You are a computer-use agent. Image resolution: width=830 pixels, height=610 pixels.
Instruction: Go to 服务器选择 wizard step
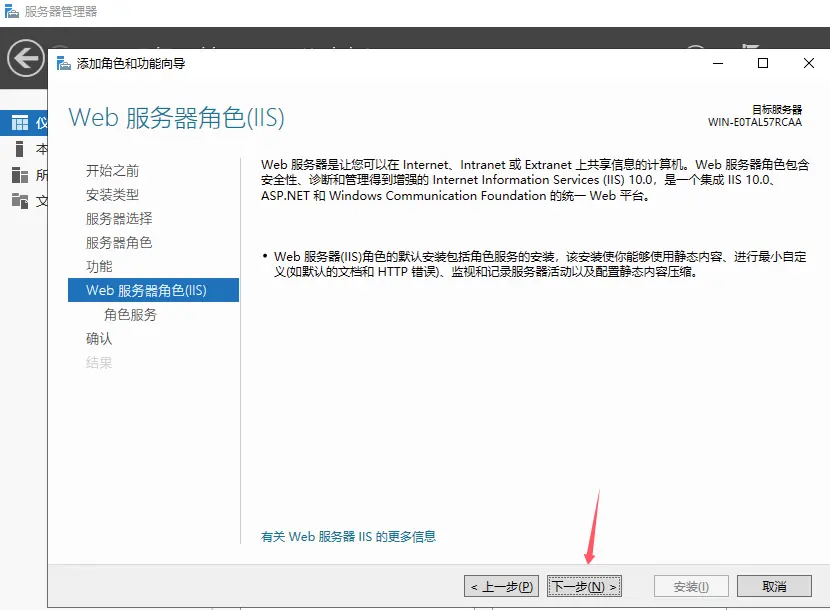[x=119, y=218]
